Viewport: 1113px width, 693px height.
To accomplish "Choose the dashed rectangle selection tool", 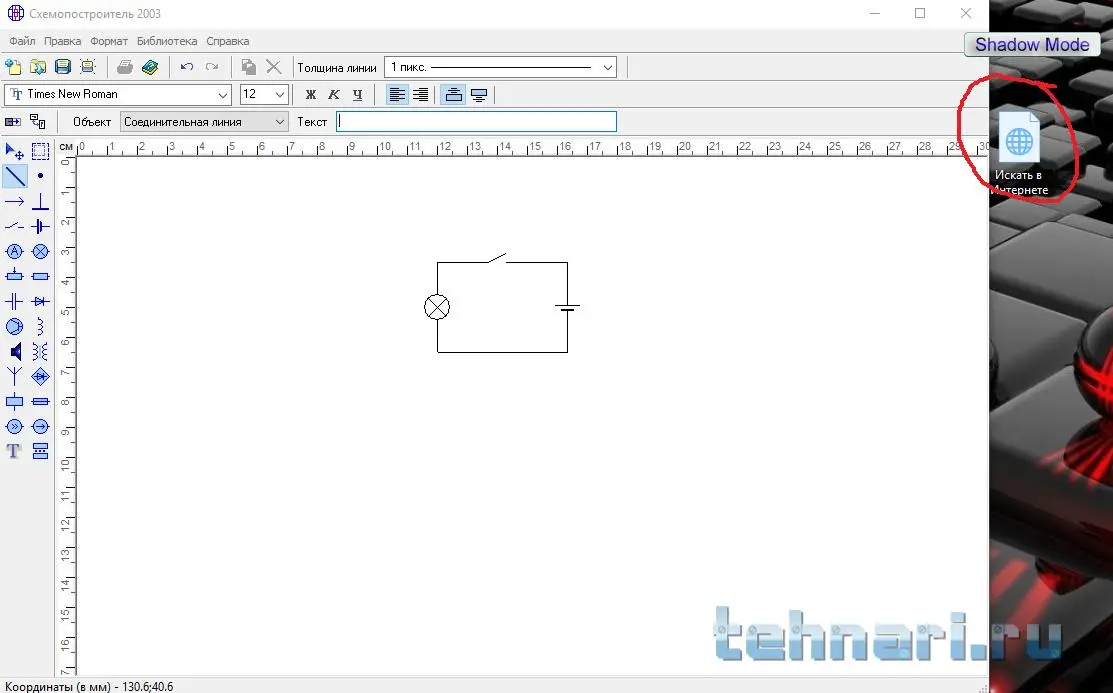I will [40, 151].
